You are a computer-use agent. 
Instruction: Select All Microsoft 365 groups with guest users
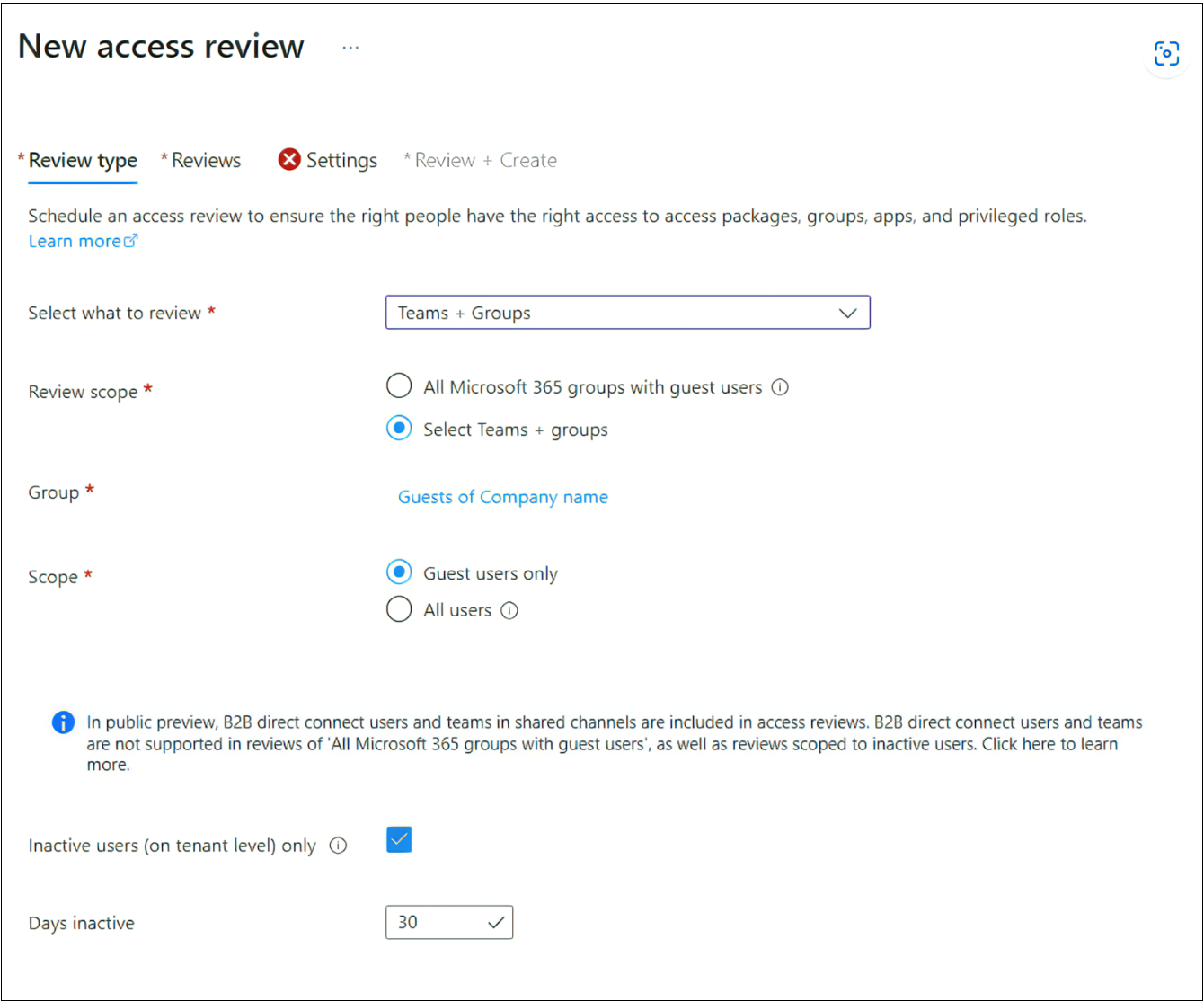pyautogui.click(x=399, y=387)
